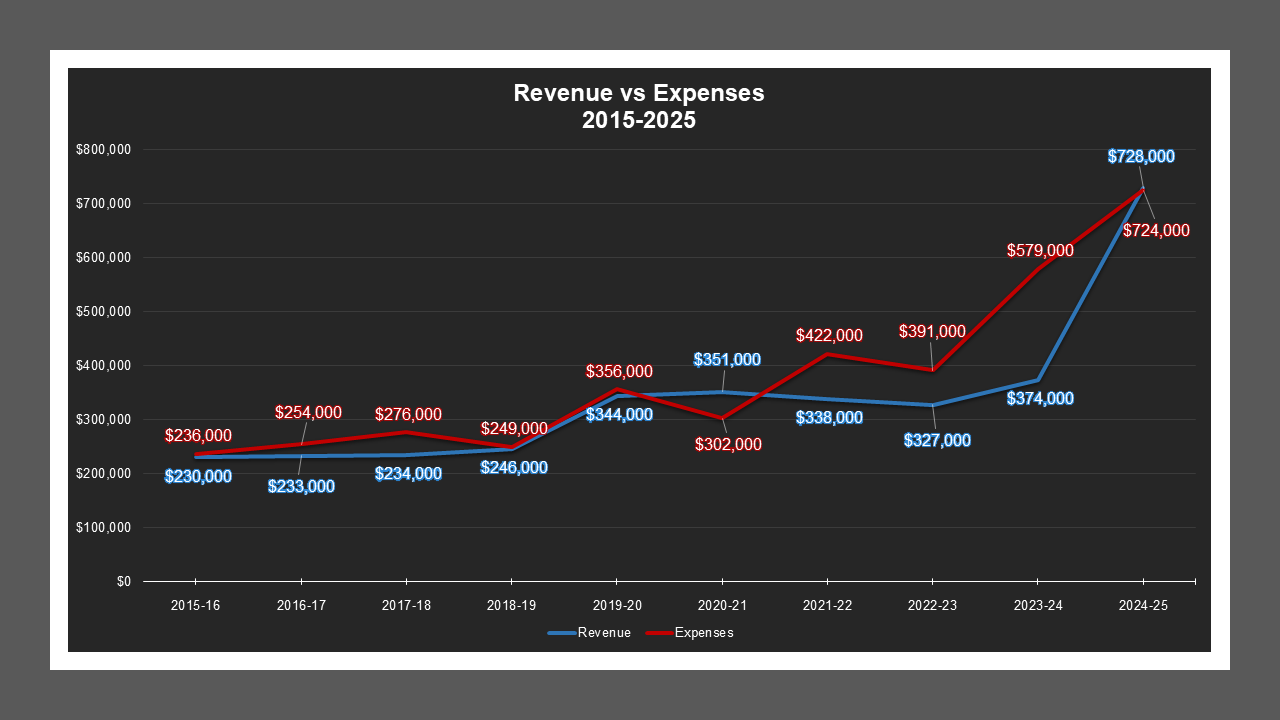The height and width of the screenshot is (720, 1280).
Task: Click the $230,000 data label for 2015-16
Action: point(196,477)
